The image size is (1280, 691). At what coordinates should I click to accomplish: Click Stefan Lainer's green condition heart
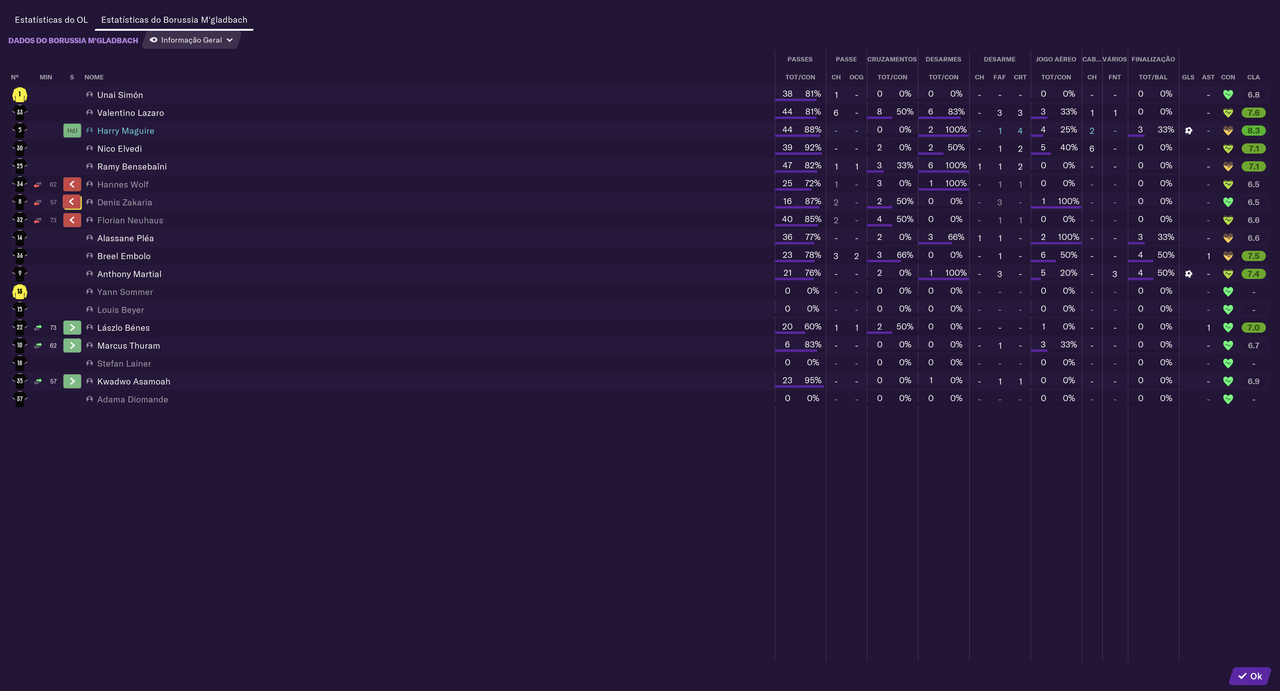point(1228,364)
